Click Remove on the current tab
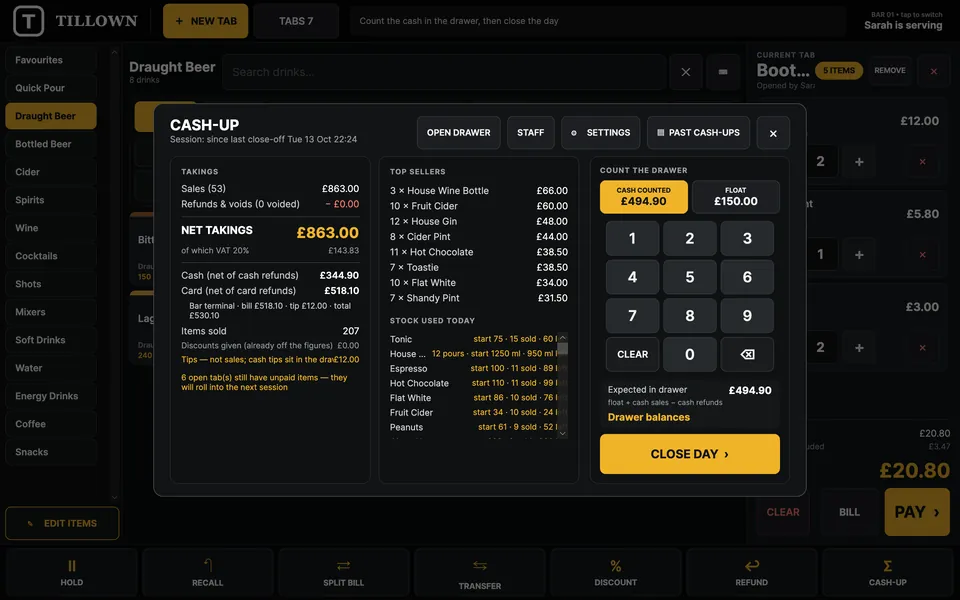Viewport: 960px width, 600px height. 890,71
